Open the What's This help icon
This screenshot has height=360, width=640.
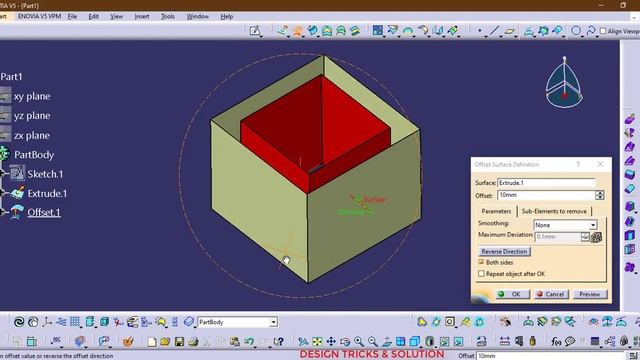tap(279, 341)
